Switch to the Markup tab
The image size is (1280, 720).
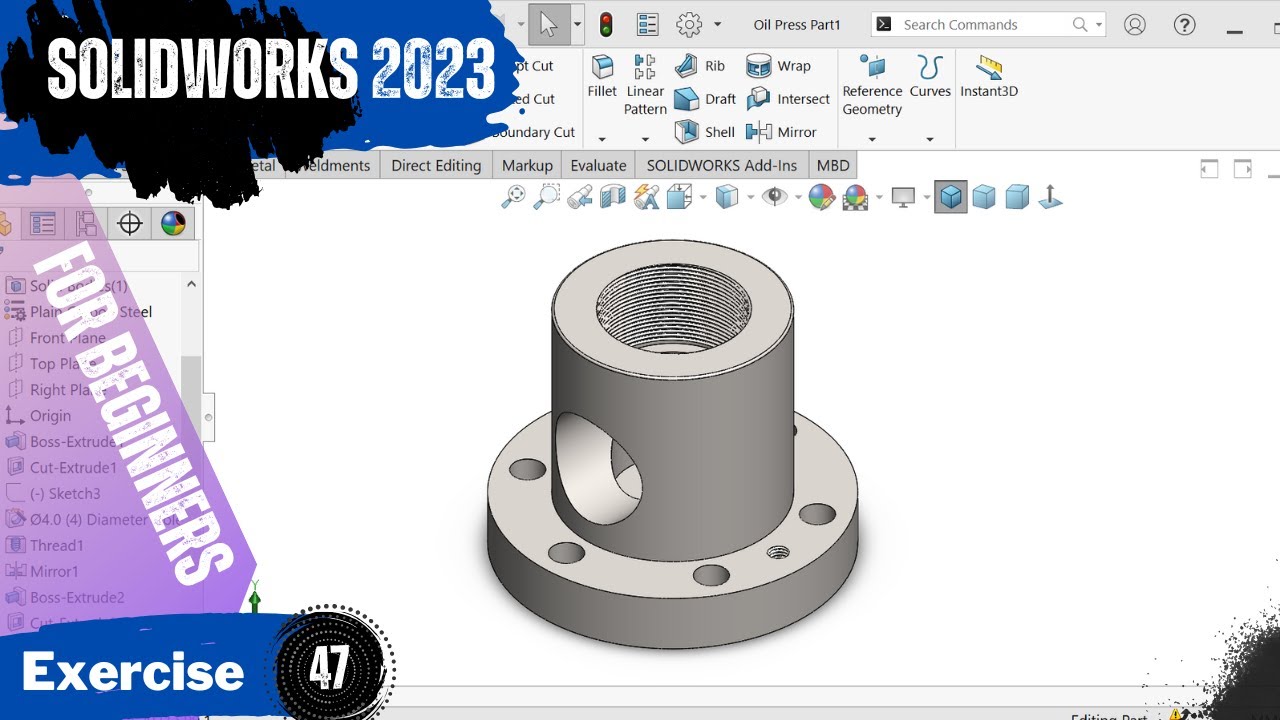point(527,166)
